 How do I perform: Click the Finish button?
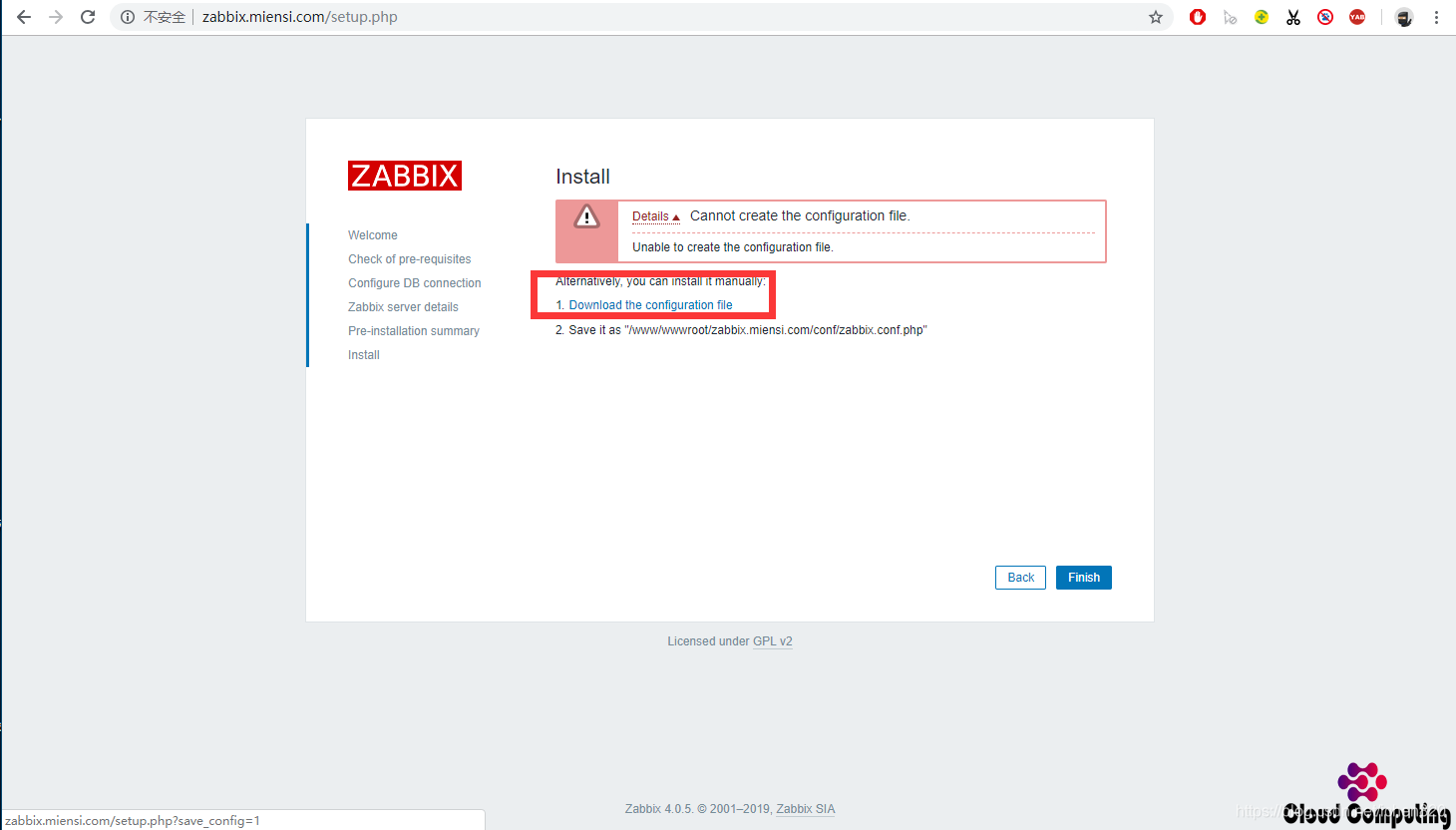coord(1084,578)
